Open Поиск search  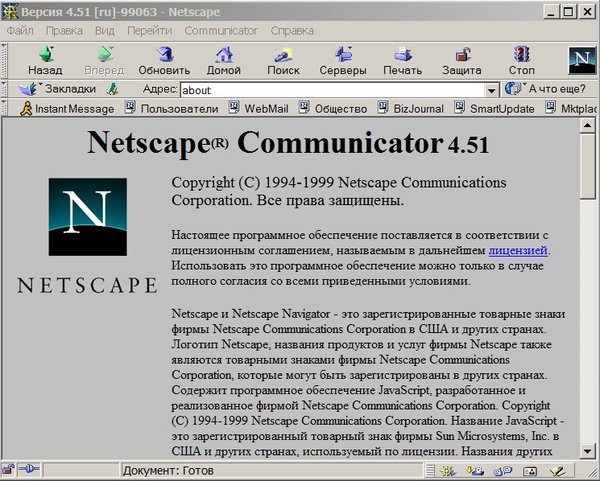click(283, 60)
